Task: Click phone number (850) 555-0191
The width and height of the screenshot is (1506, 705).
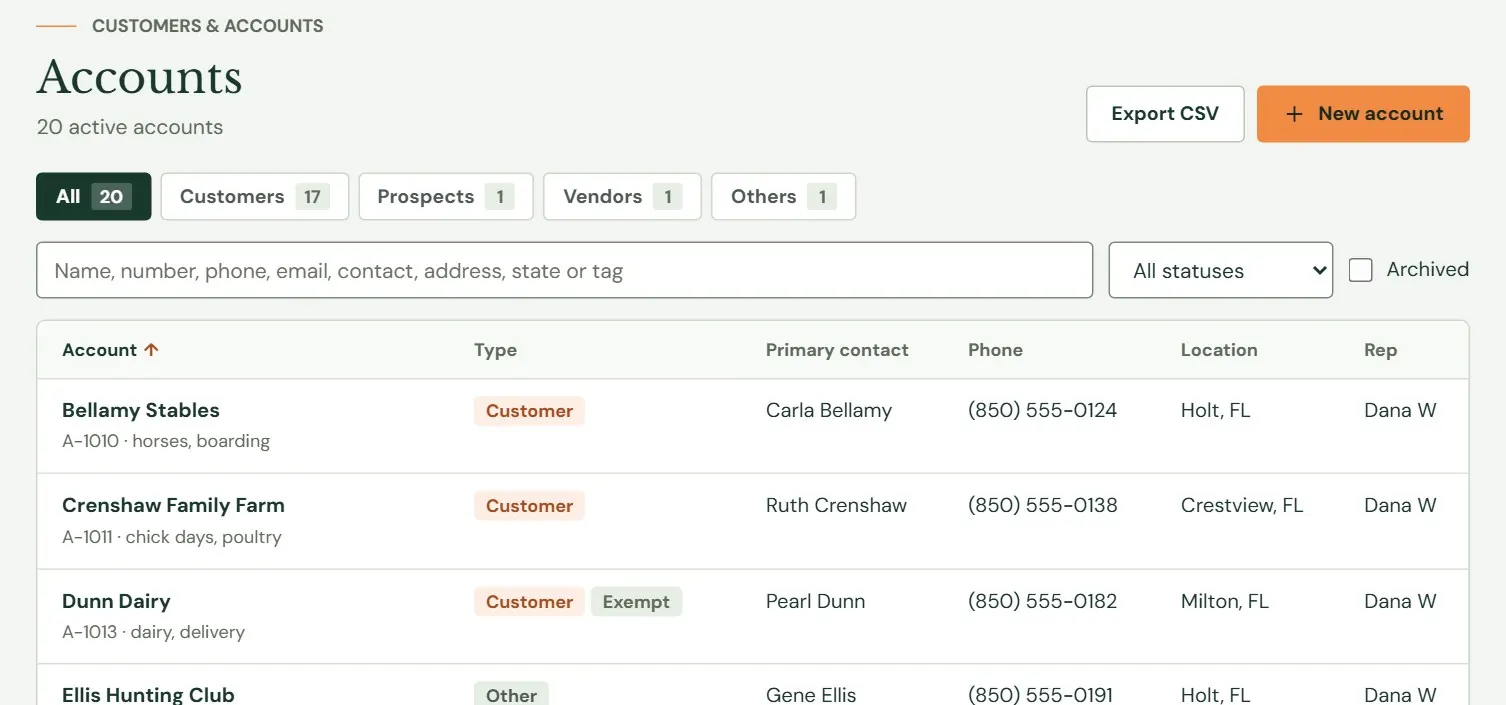Action: (1040, 694)
